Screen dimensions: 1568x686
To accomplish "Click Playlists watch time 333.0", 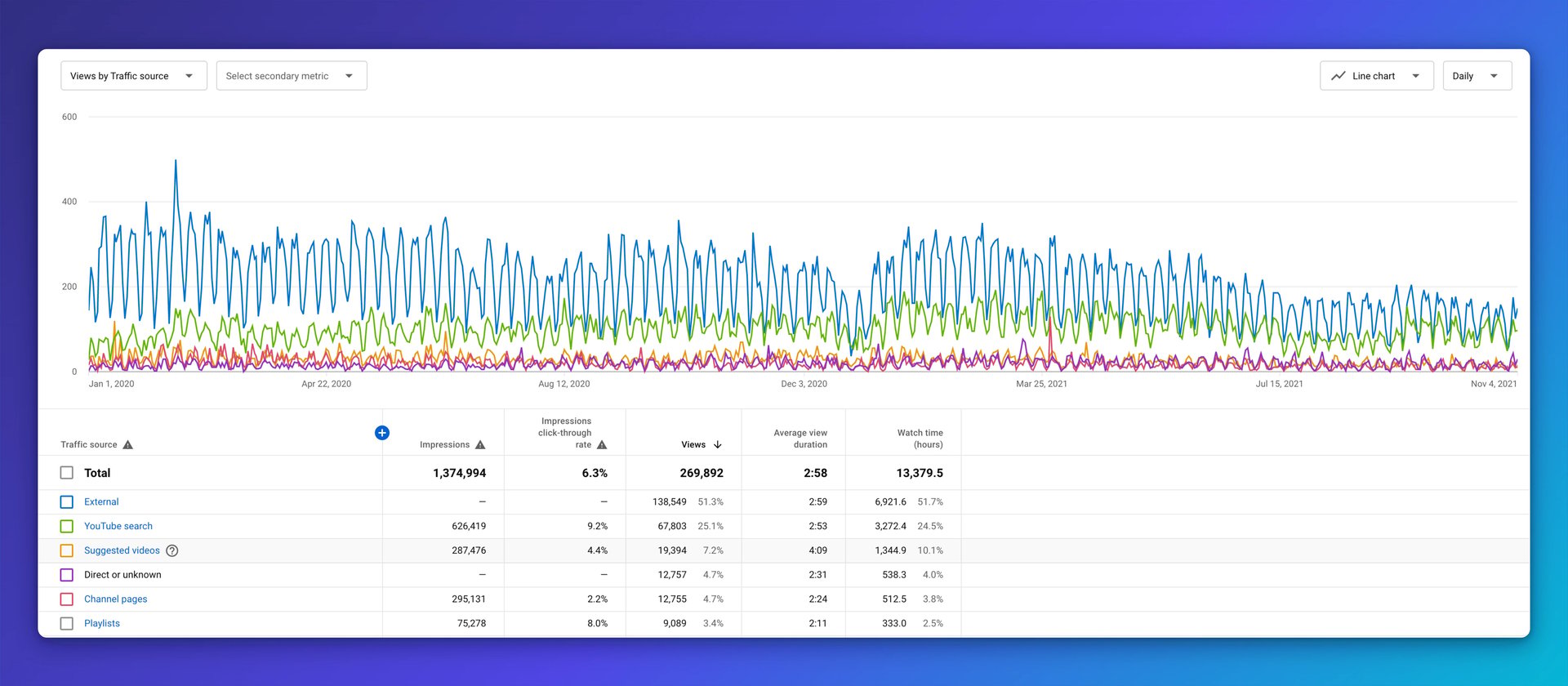I will 894,624.
